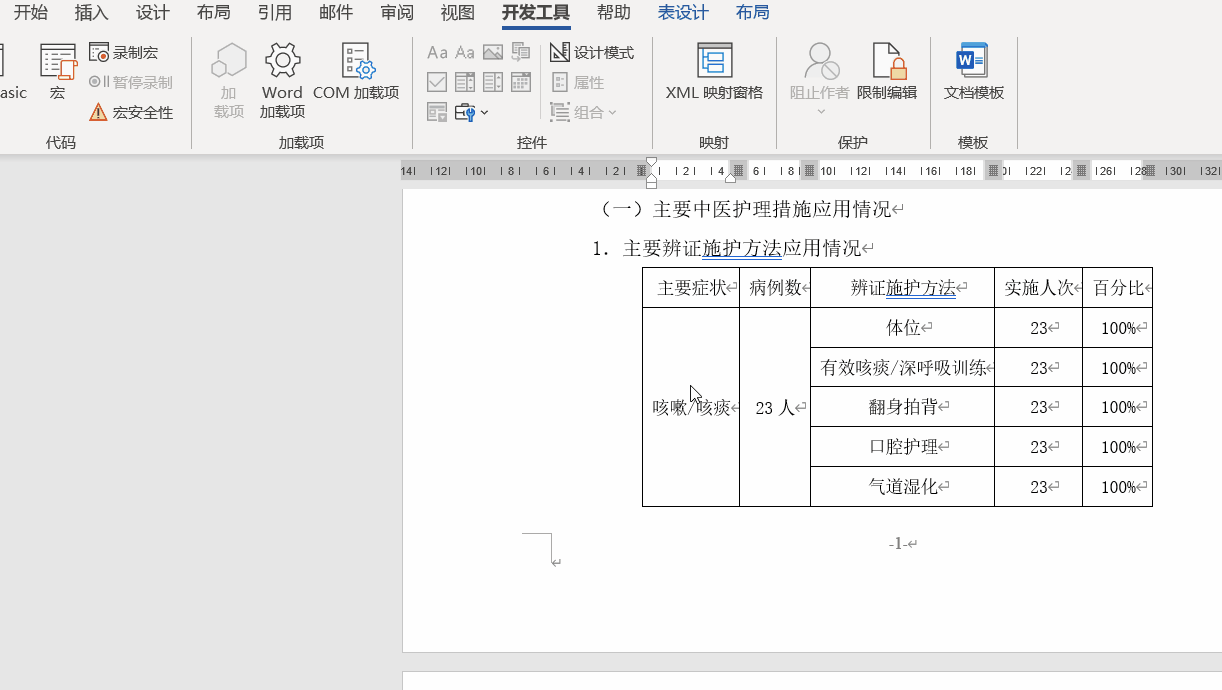
Task: Insert a picture content control
Action: (493, 52)
